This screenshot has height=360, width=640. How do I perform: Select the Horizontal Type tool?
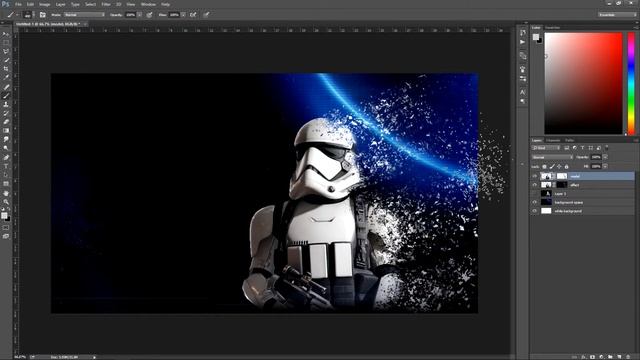[6, 166]
